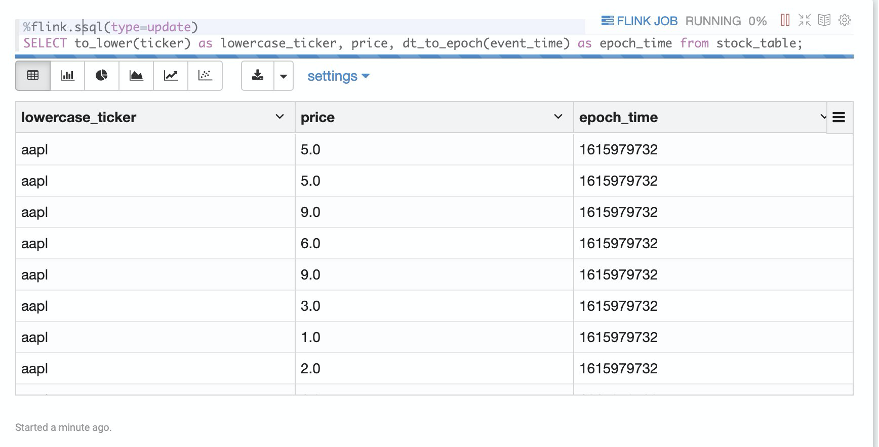Viewport: 879px width, 447px height.
Task: Open lowercase_ticker column menu
Action: coord(279,117)
